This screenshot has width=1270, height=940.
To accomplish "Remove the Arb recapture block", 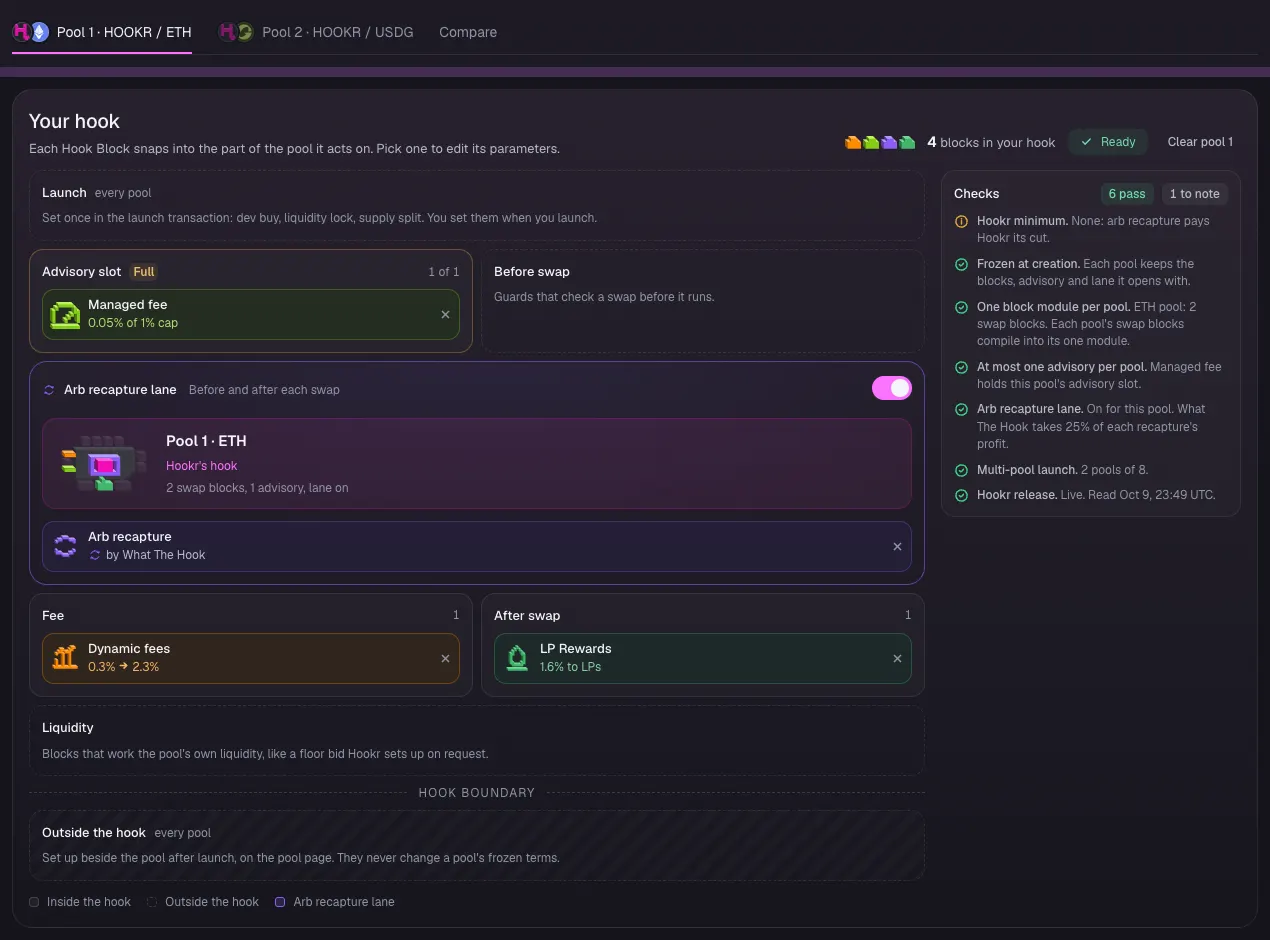I will (x=897, y=546).
